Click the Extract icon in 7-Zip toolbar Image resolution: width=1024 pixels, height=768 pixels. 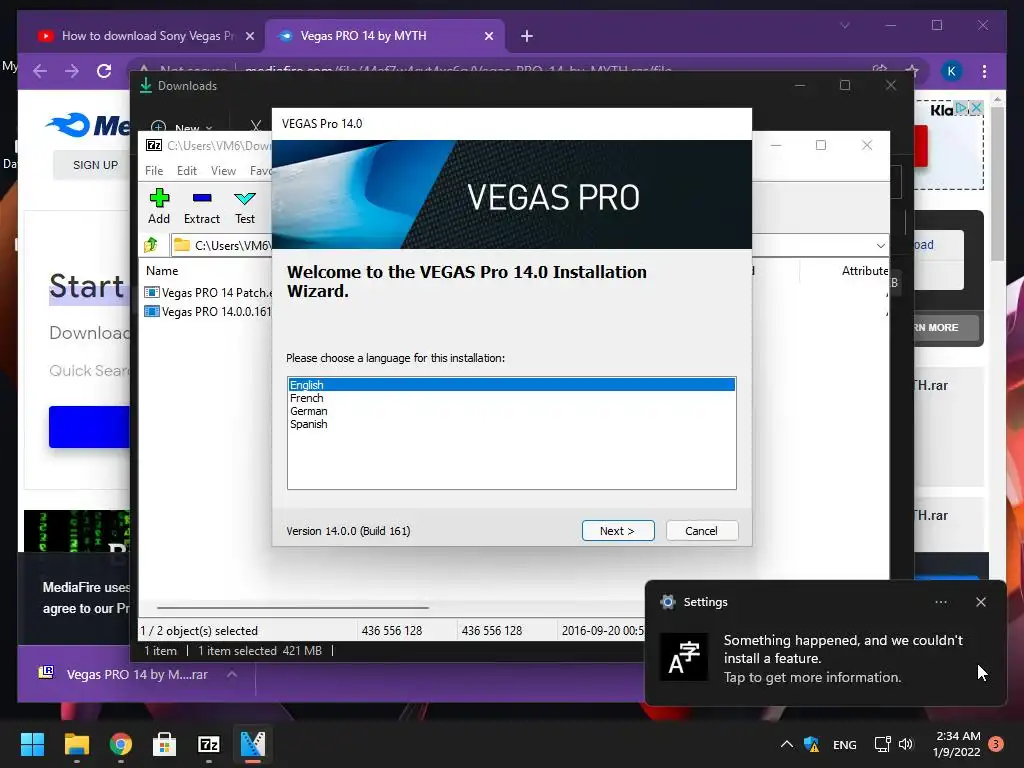tap(202, 206)
